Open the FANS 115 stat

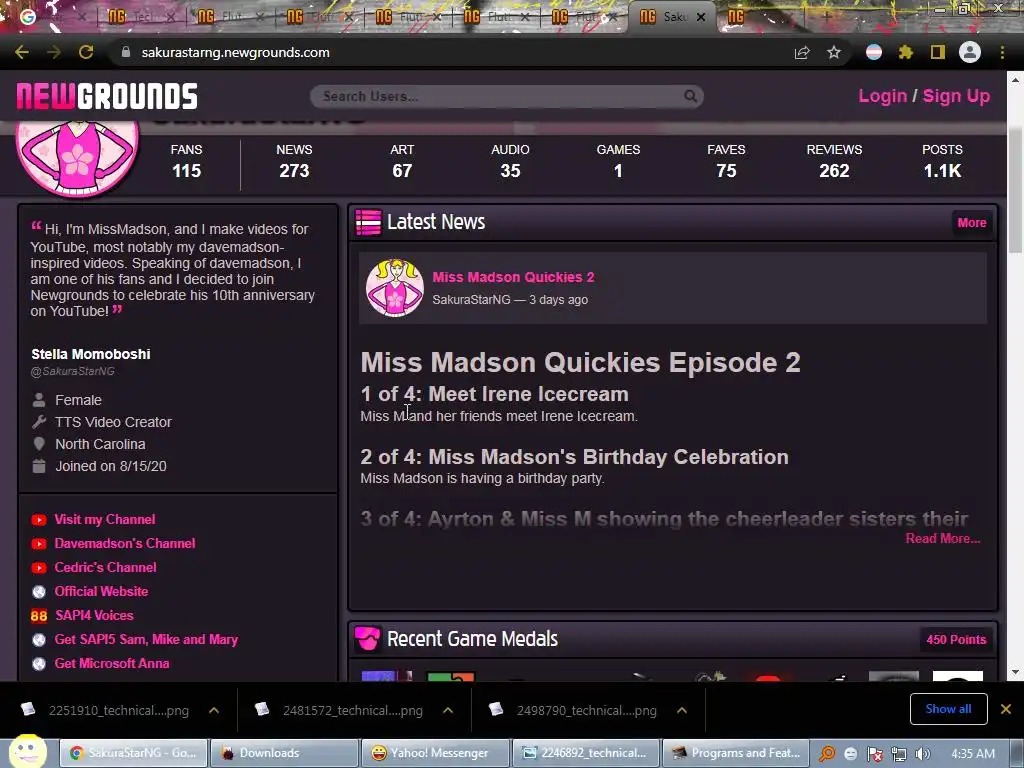[186, 161]
